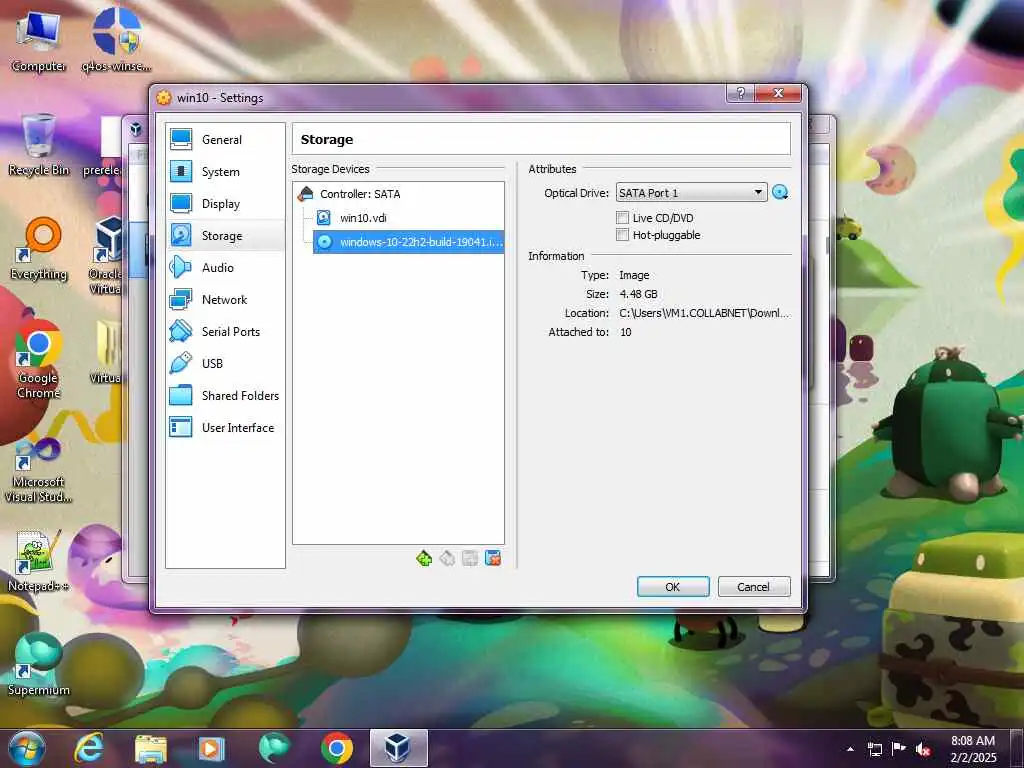
Task: Select win10.vdi hard disk entry
Action: coord(363,217)
